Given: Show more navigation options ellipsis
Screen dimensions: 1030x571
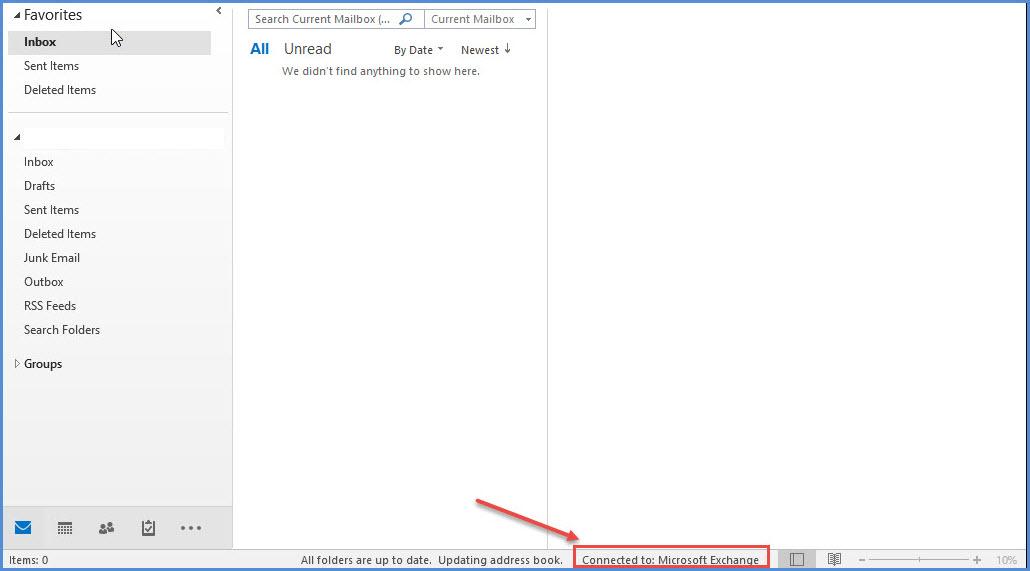Looking at the screenshot, I should [190, 528].
